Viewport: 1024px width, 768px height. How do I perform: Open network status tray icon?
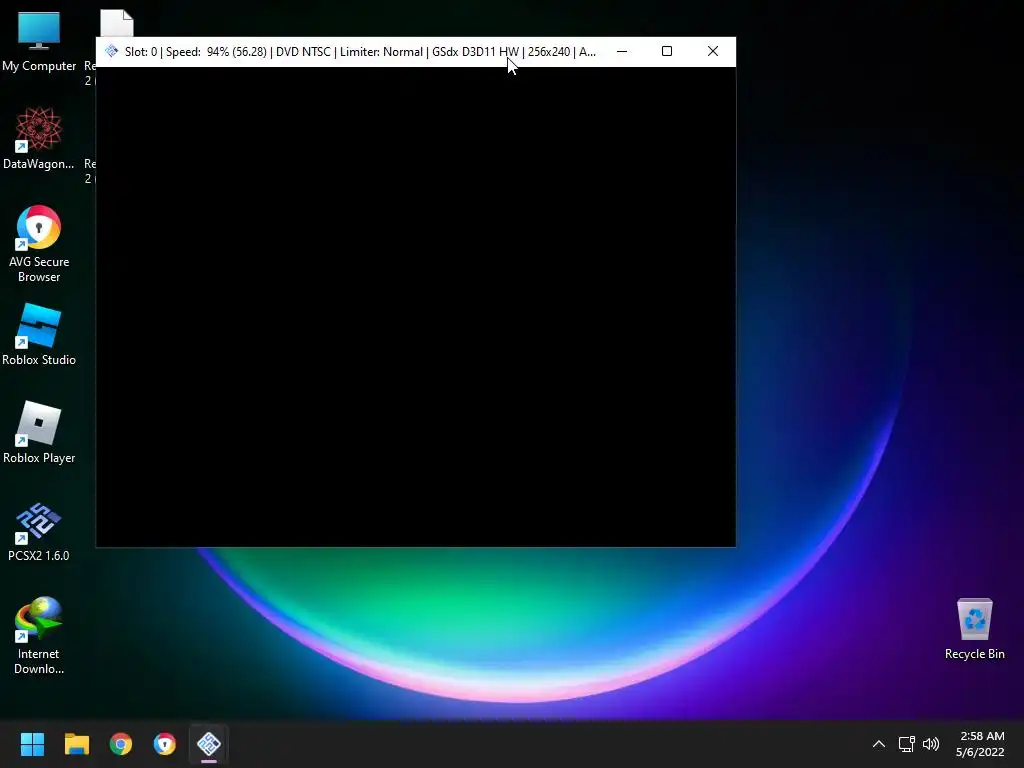906,744
